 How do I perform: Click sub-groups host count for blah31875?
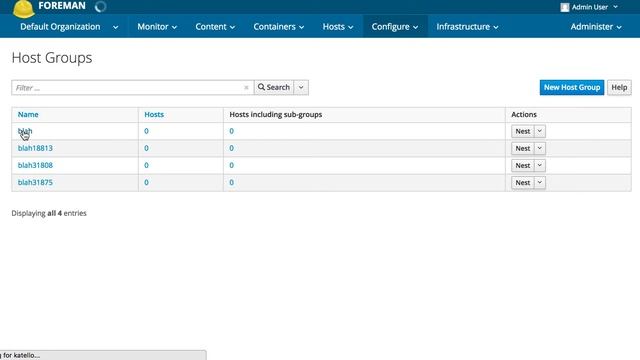pos(231,182)
